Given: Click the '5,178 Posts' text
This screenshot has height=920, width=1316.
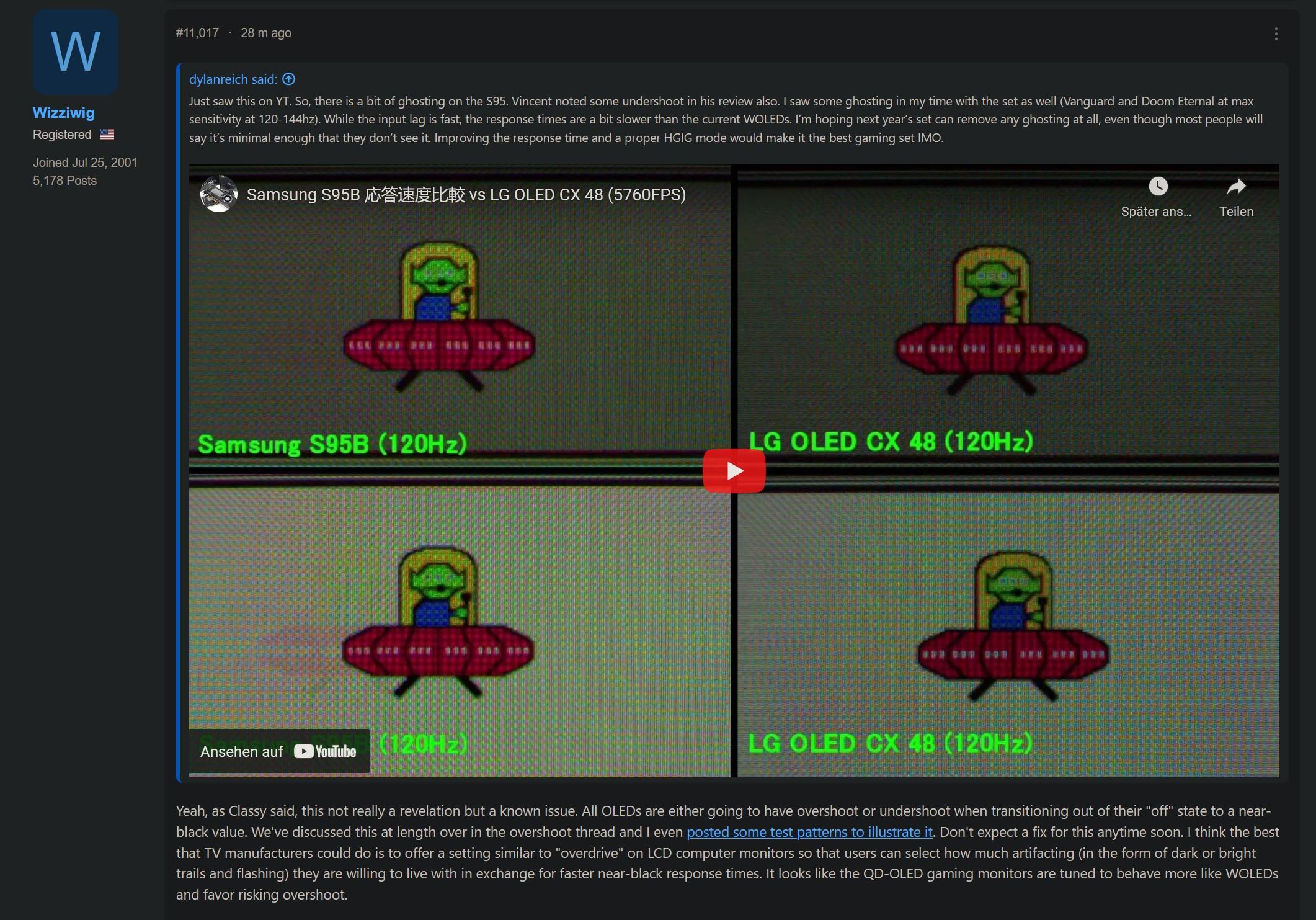Looking at the screenshot, I should [64, 181].
